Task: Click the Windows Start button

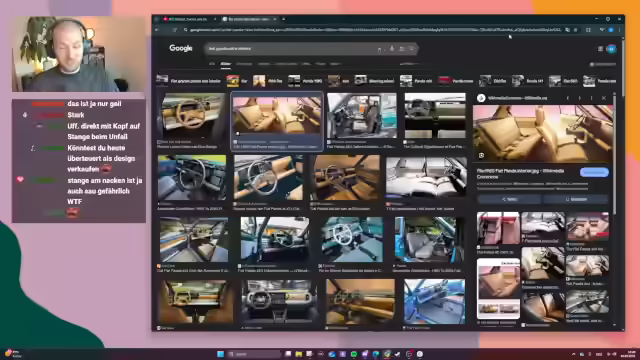Action: point(220,354)
